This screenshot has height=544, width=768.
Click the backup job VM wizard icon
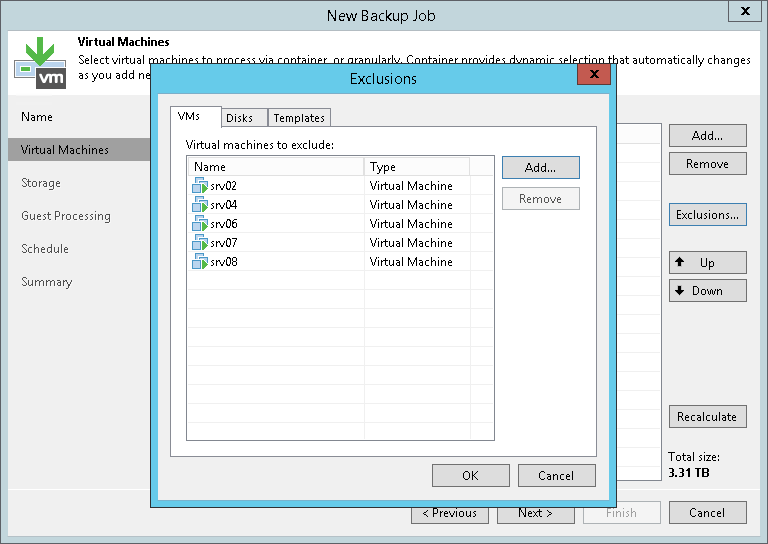(x=40, y=63)
